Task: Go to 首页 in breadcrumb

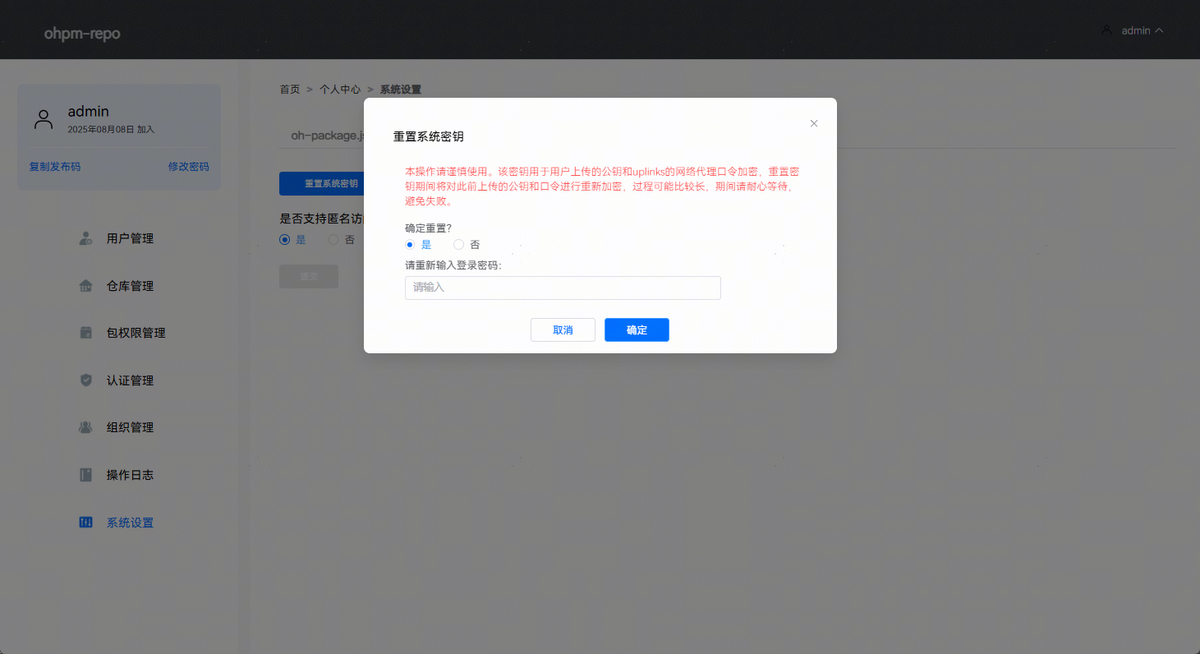Action: (x=290, y=89)
